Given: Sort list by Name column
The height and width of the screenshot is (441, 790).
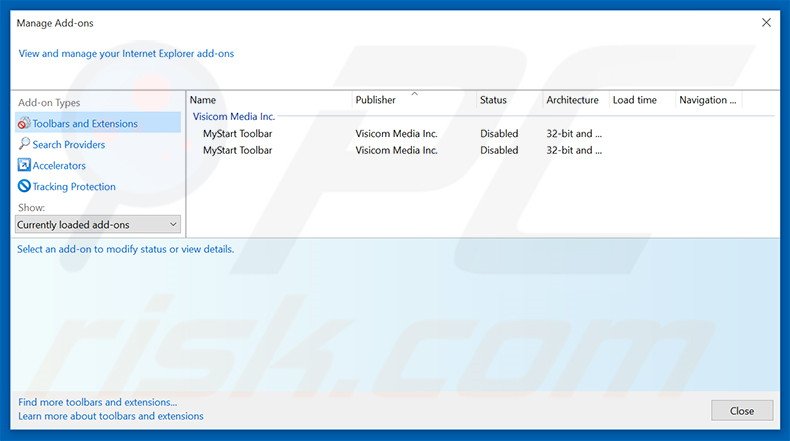Looking at the screenshot, I should [268, 100].
